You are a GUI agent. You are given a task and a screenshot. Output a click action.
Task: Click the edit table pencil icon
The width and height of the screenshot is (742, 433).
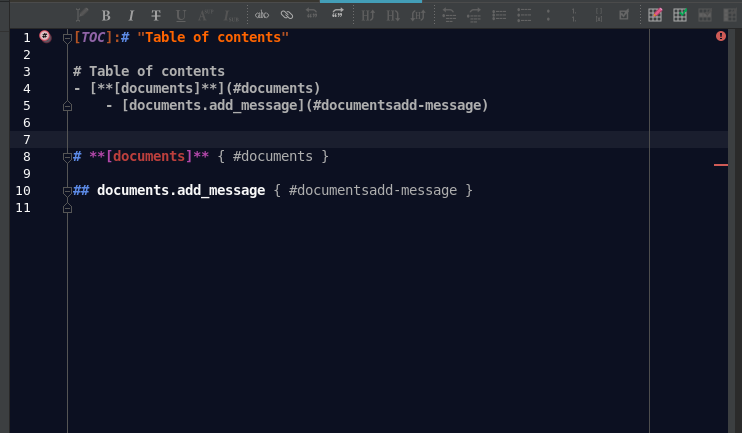(655, 15)
